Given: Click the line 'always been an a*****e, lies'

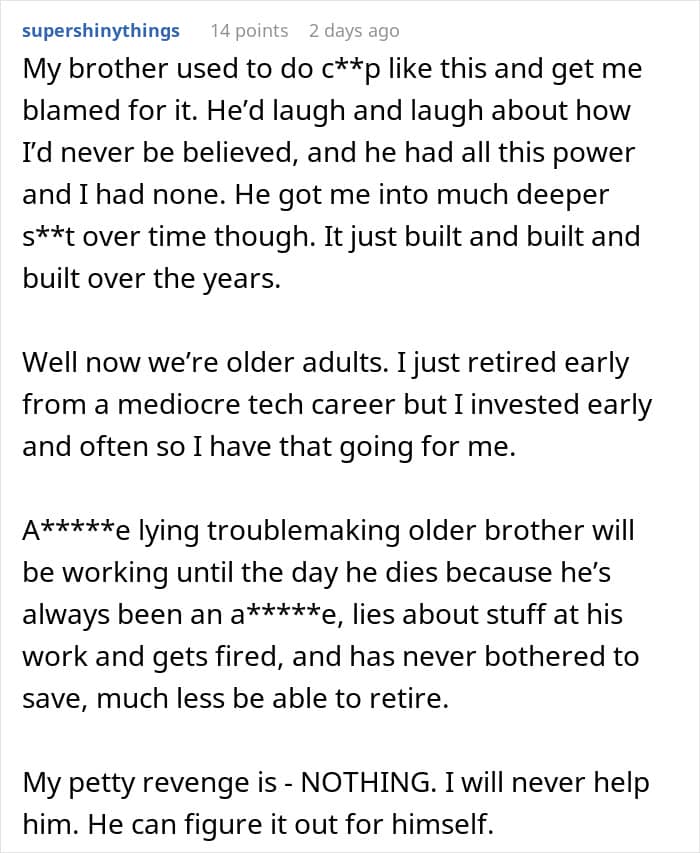Looking at the screenshot, I should 322,615.
